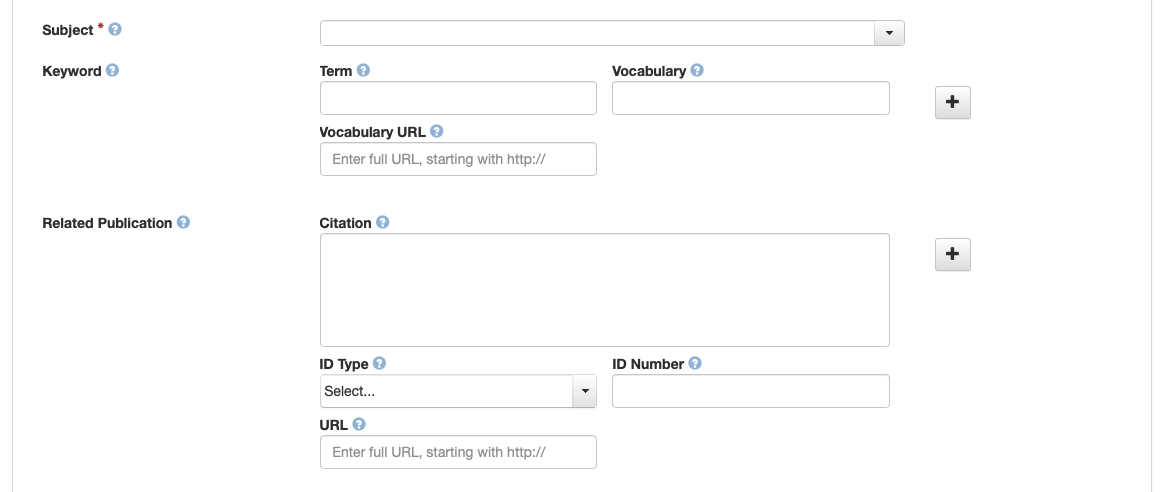Focus the Related Publication URL field
The image size is (1162, 492).
point(458,452)
